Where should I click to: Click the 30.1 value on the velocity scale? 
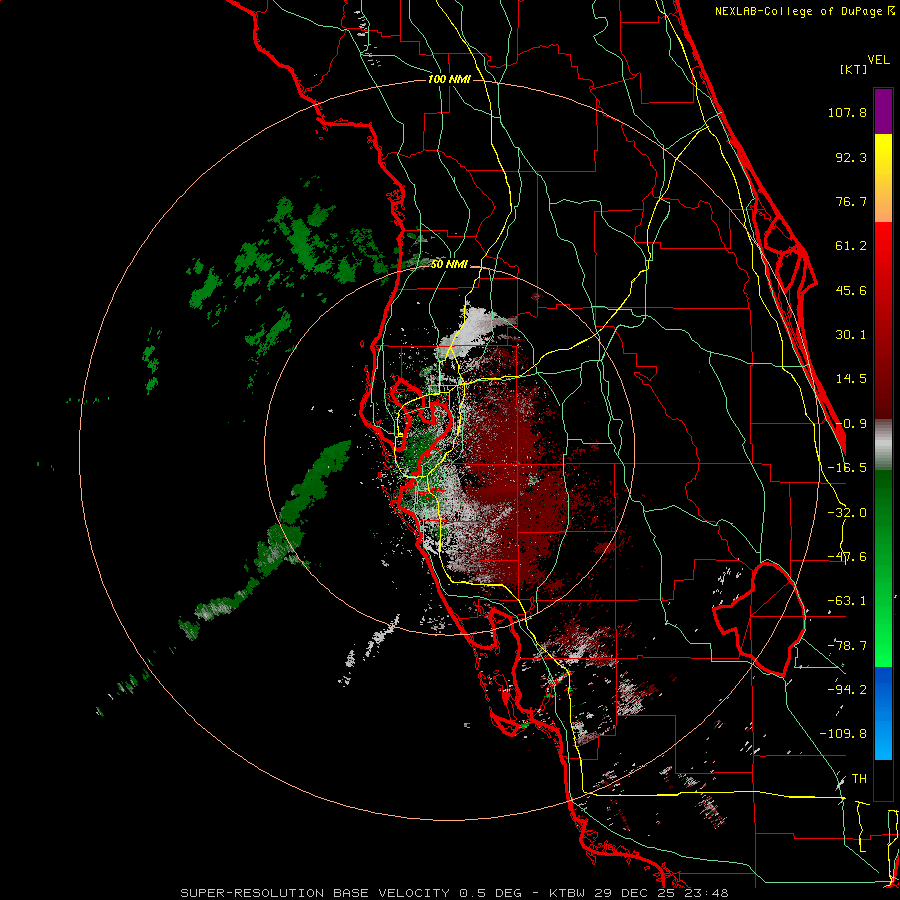click(x=851, y=335)
